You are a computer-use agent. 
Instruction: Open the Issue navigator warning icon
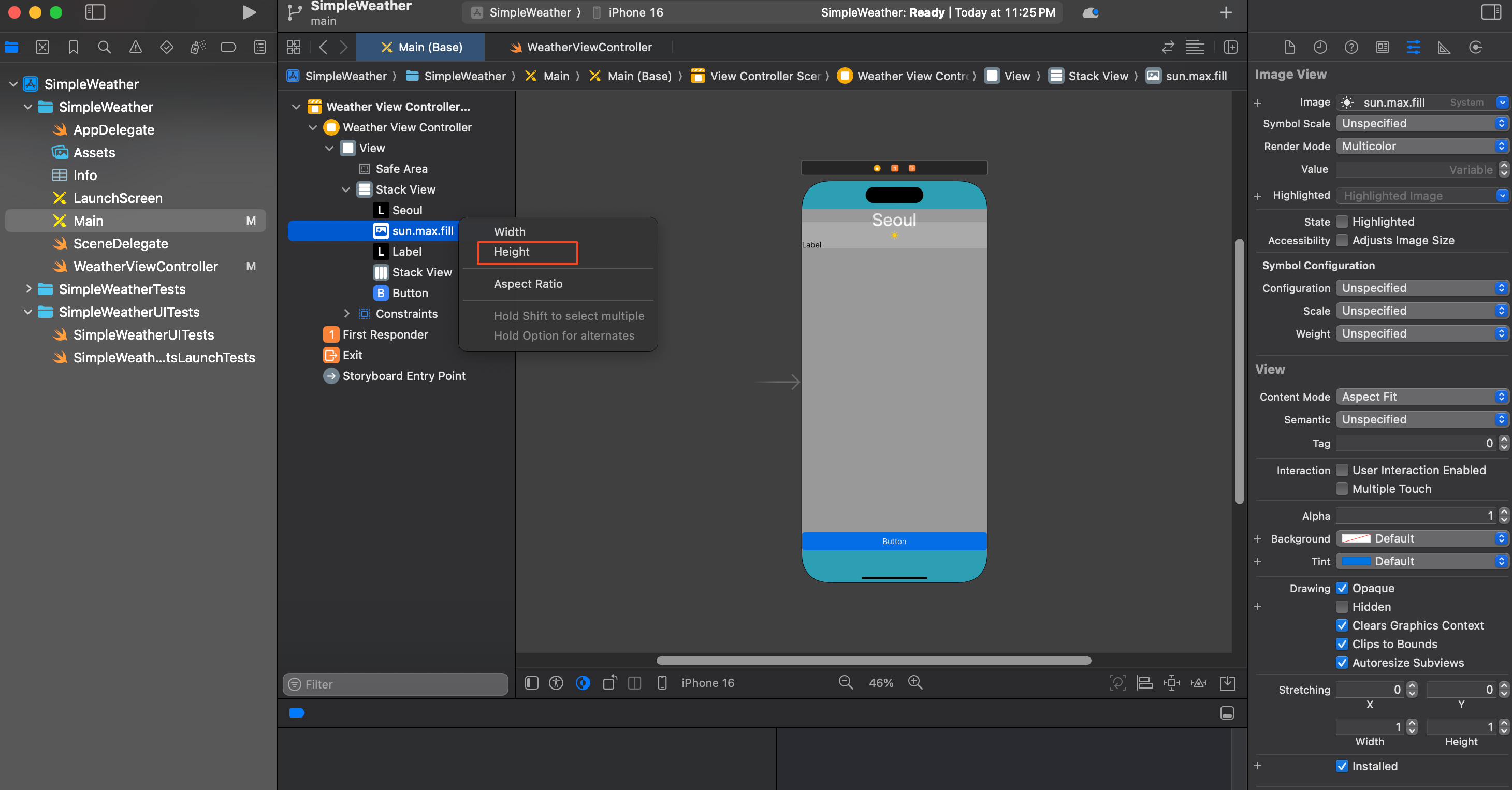pyautogui.click(x=135, y=48)
